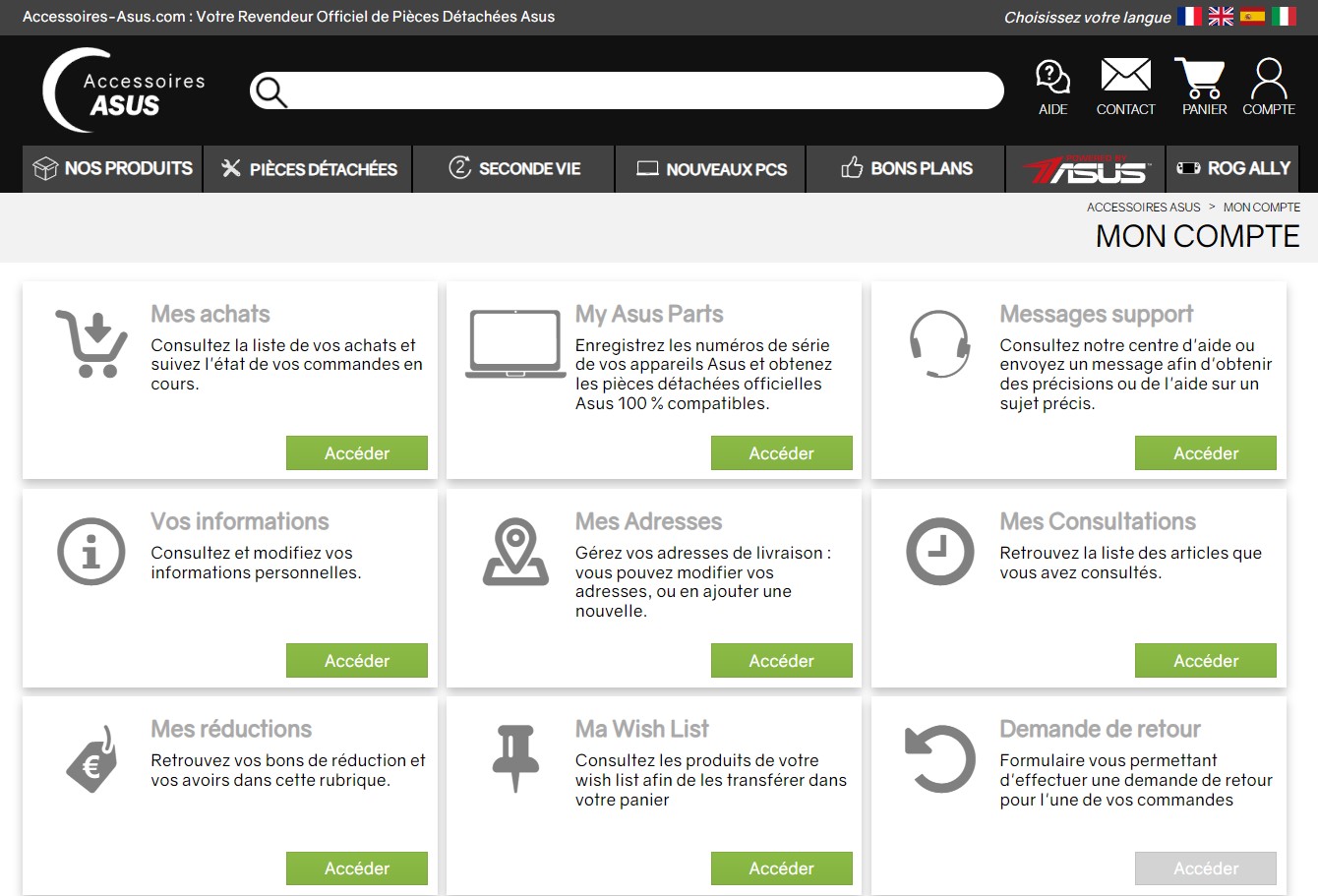Click Accéder under My Asus Parts
The width and height of the screenshot is (1318, 896).
782,453
